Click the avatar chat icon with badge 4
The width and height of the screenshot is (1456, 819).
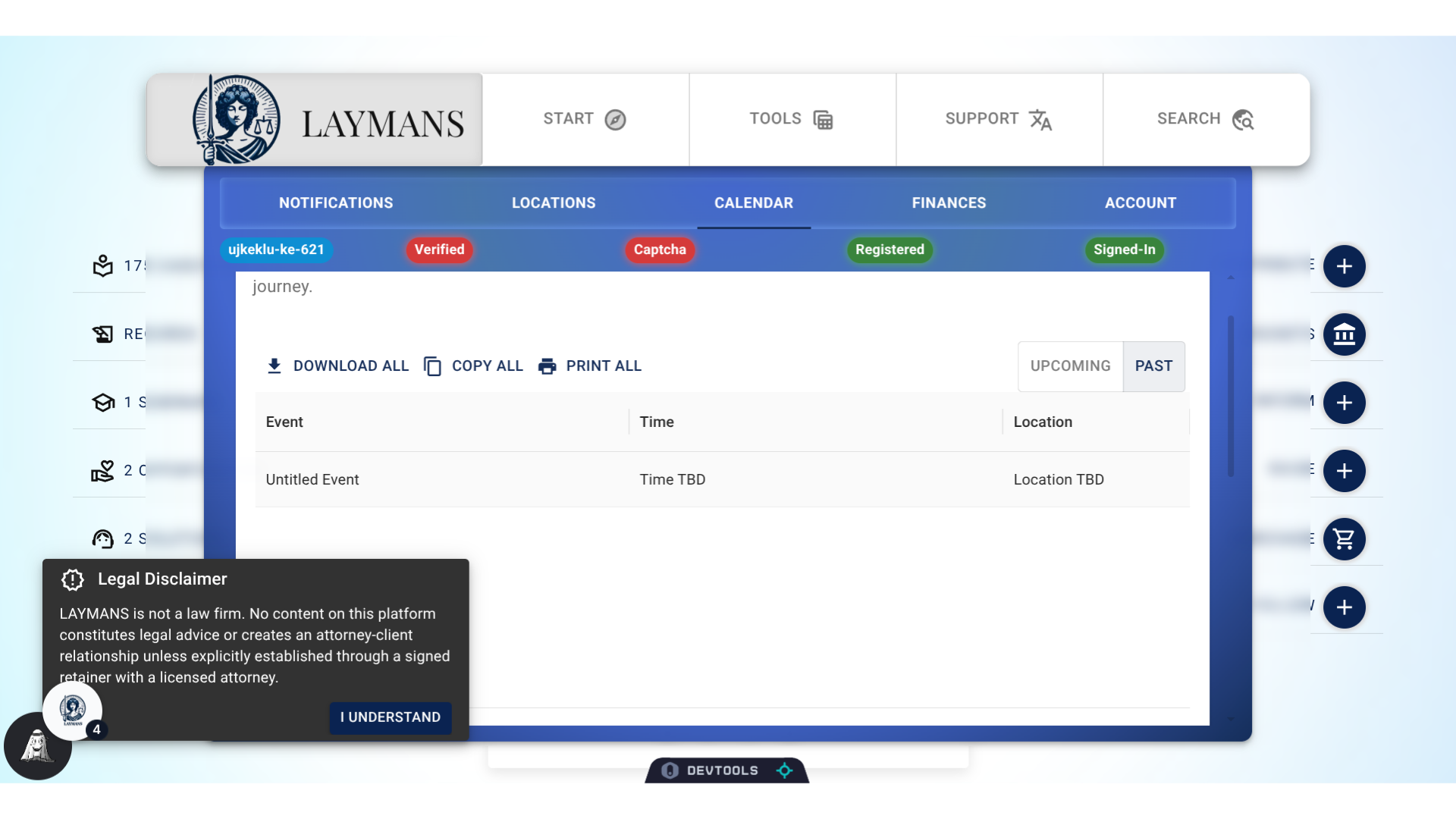click(73, 711)
